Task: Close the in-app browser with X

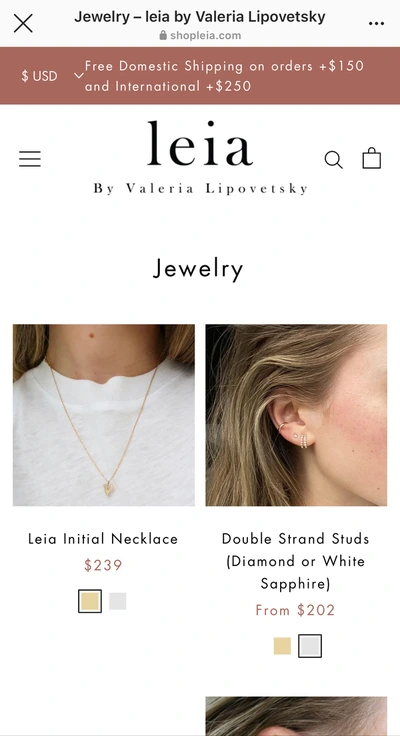Action: [x=23, y=23]
